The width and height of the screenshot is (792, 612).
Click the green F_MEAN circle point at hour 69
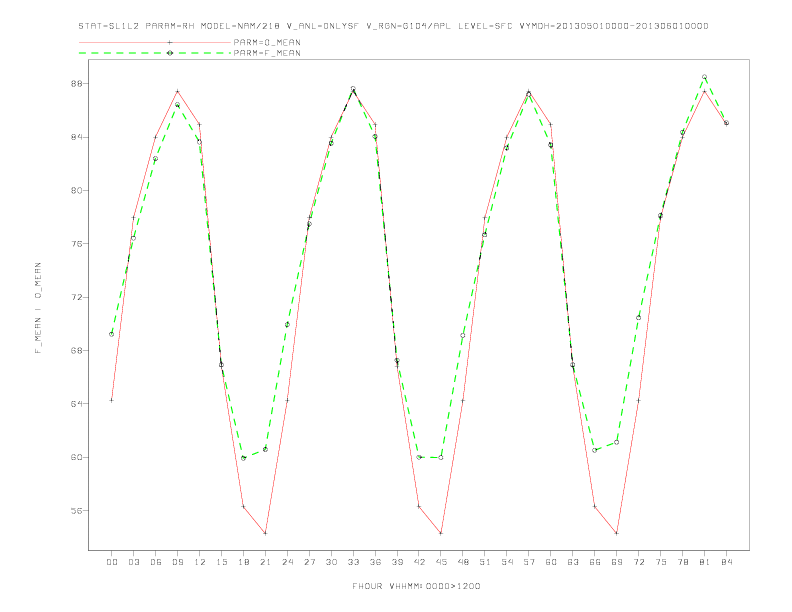coord(617,442)
